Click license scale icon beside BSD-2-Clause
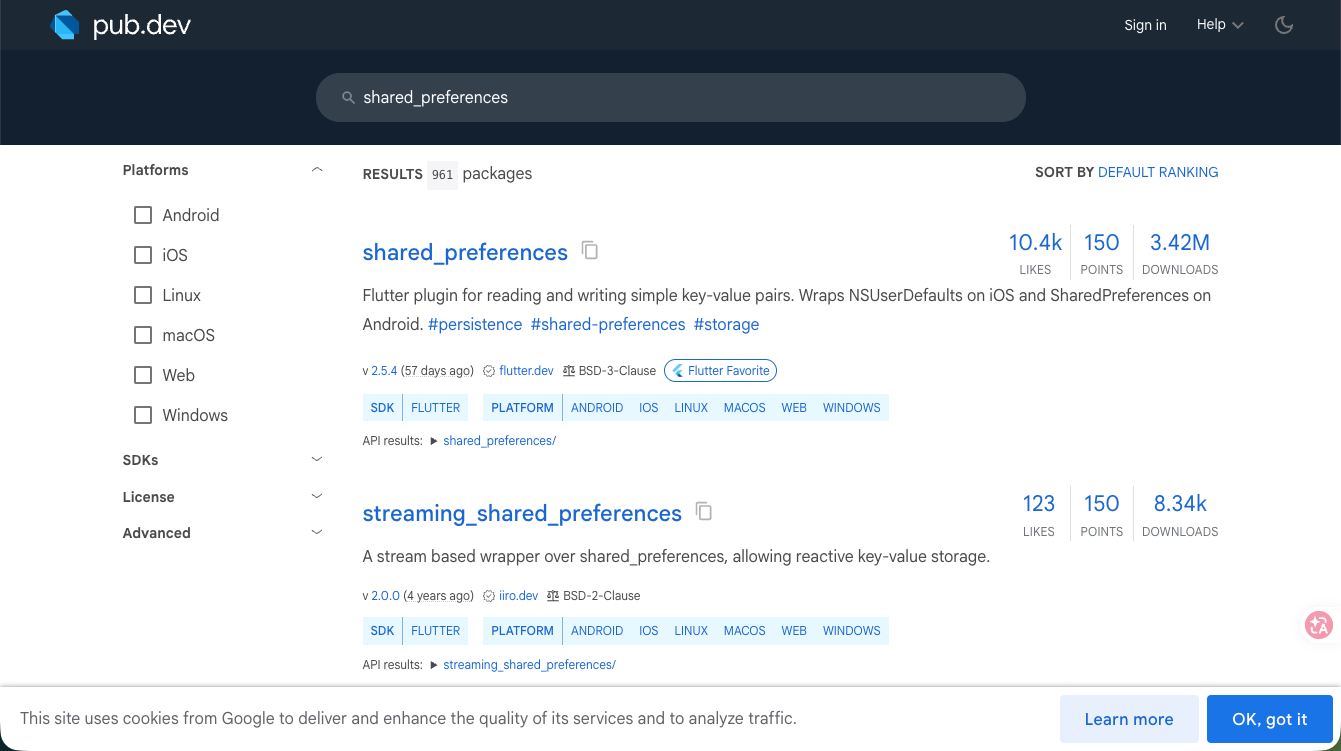 pos(553,596)
